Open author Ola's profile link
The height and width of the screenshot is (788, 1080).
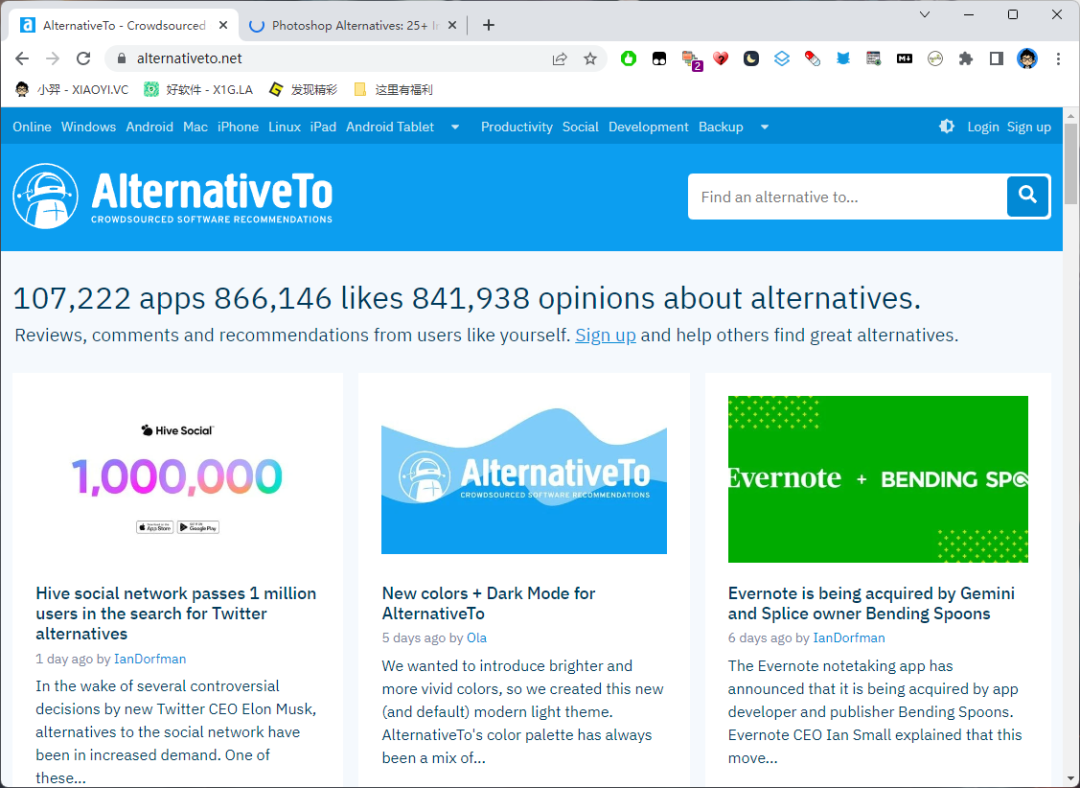coord(477,638)
